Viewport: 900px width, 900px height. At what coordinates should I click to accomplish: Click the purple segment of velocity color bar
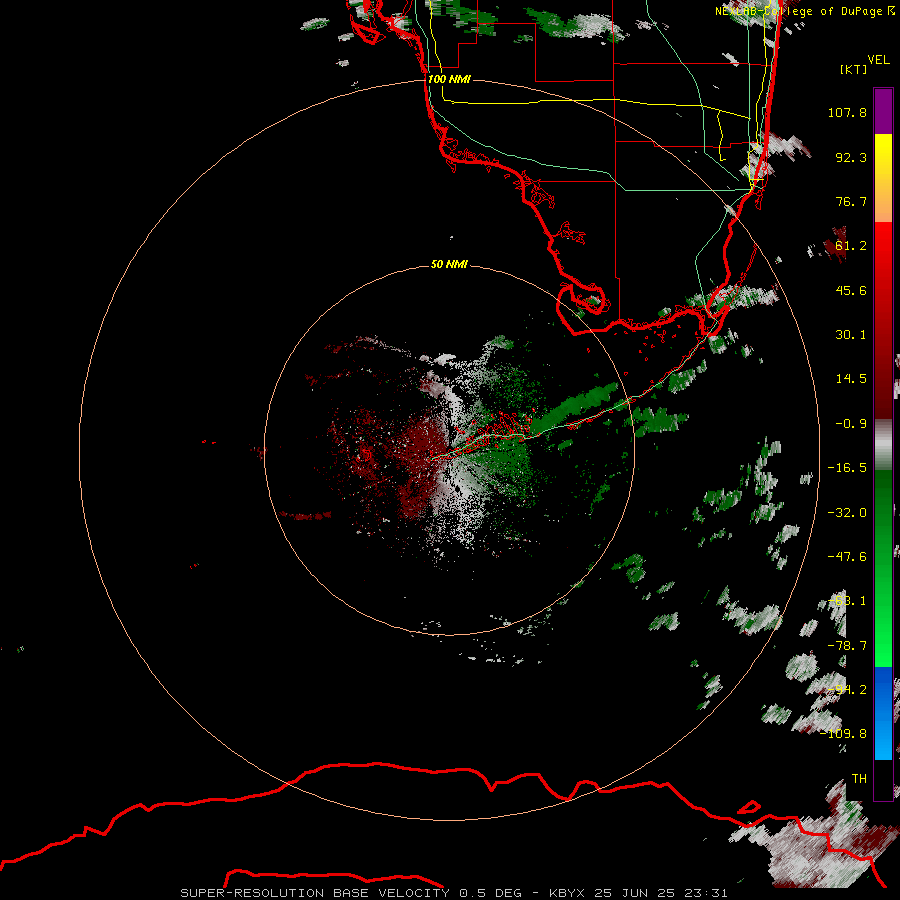click(883, 111)
